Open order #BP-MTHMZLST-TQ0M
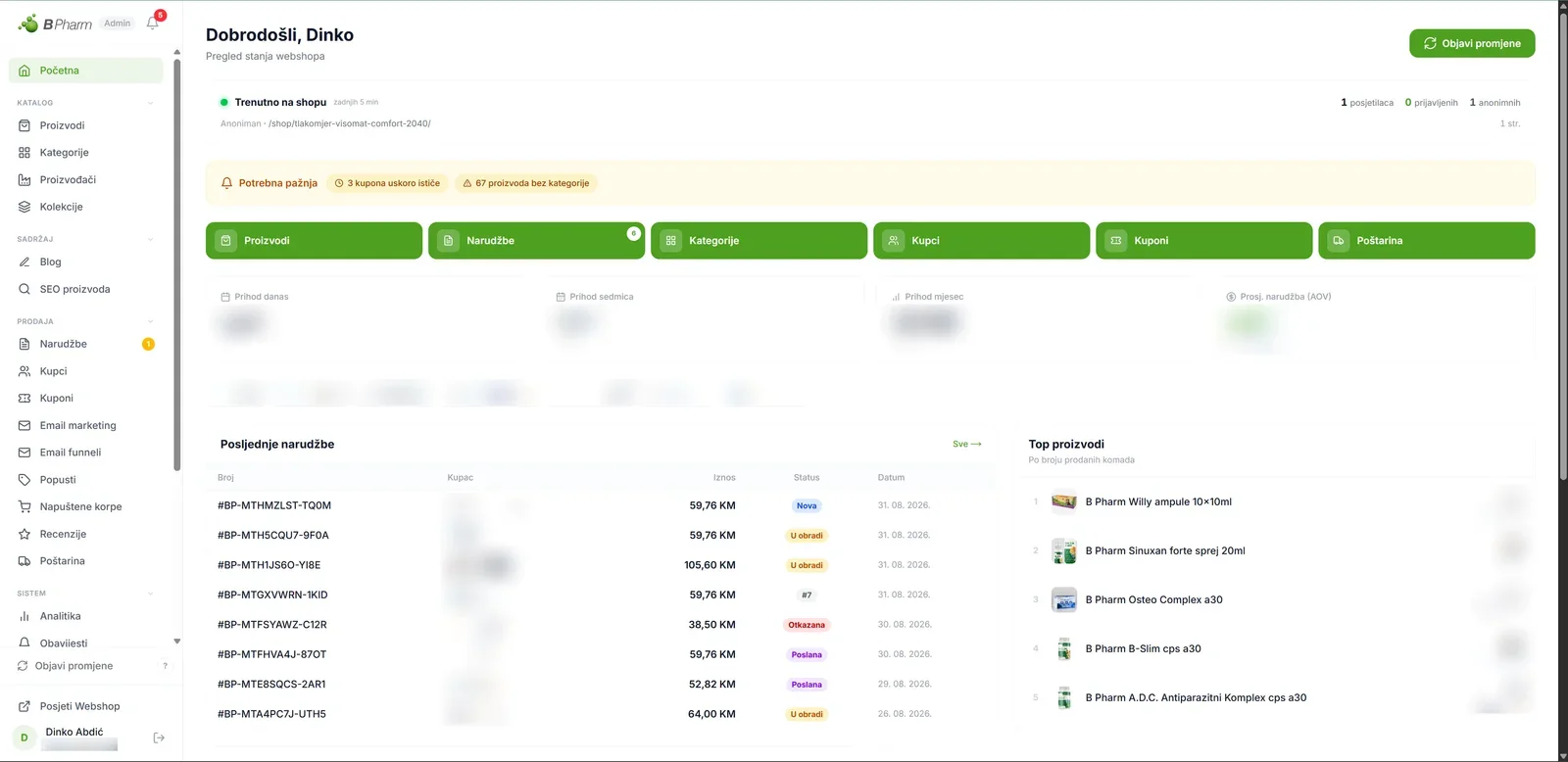The image size is (1568, 762). tap(274, 505)
